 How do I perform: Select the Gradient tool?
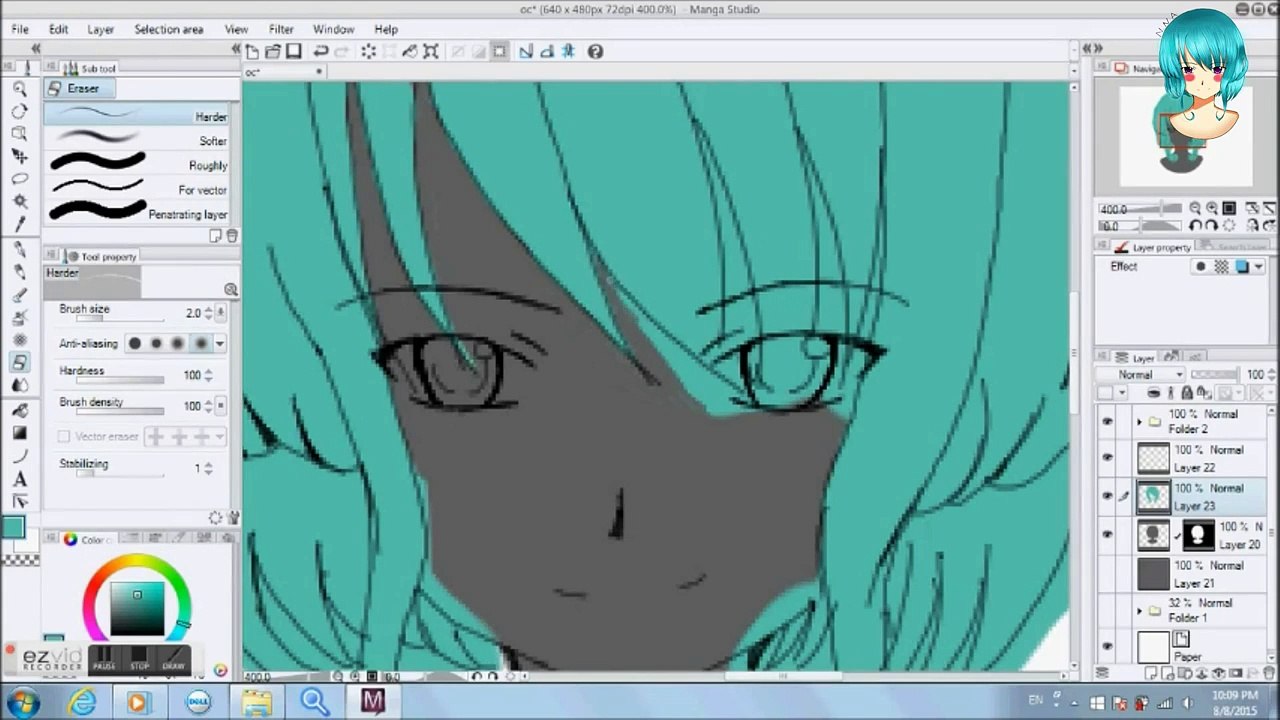pos(19,433)
